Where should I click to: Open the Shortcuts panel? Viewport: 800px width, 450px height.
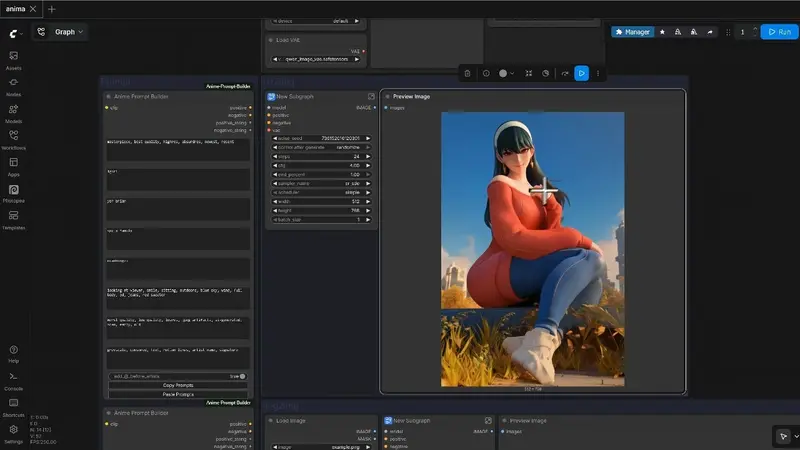point(13,408)
